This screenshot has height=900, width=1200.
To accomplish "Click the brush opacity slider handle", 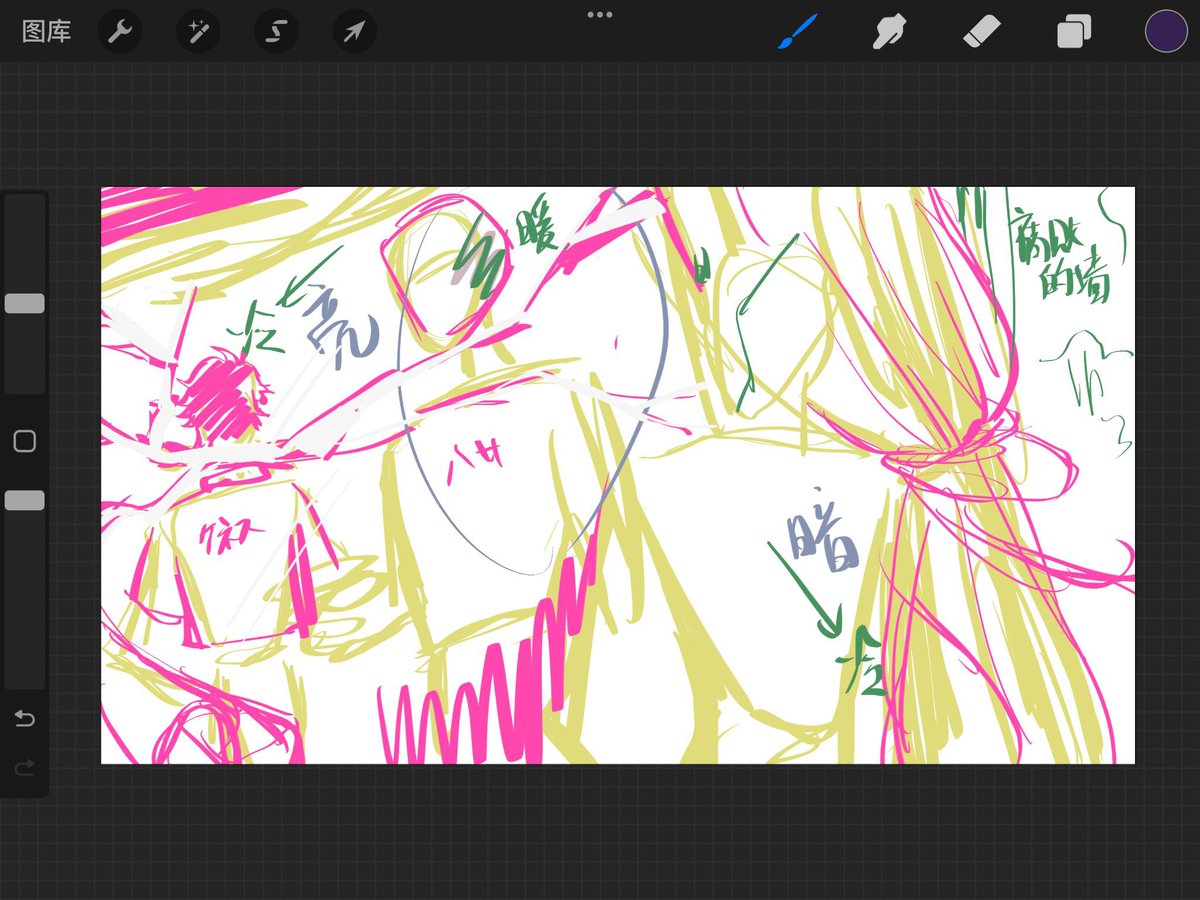I will click(x=25, y=500).
